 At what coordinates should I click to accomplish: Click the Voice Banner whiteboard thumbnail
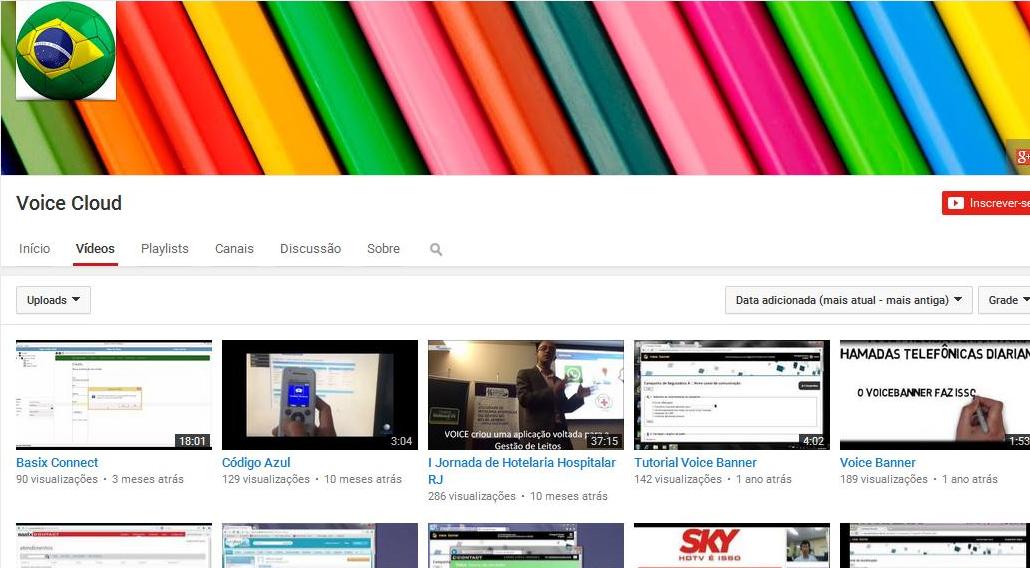click(x=934, y=395)
